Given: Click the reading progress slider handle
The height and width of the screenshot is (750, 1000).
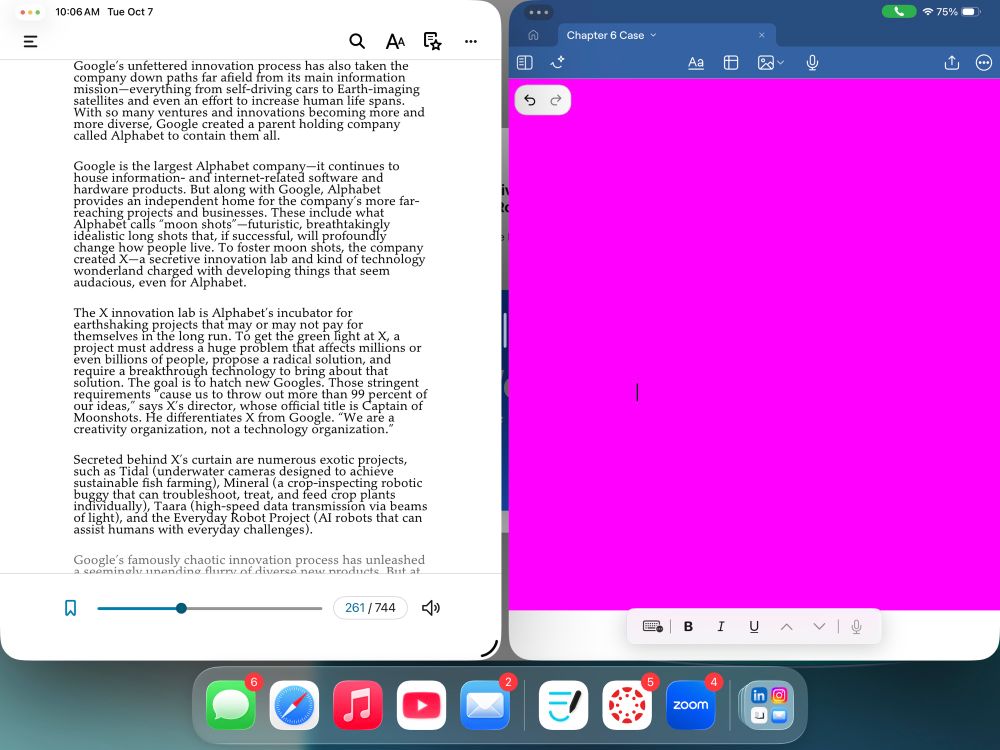Looking at the screenshot, I should click(181, 608).
